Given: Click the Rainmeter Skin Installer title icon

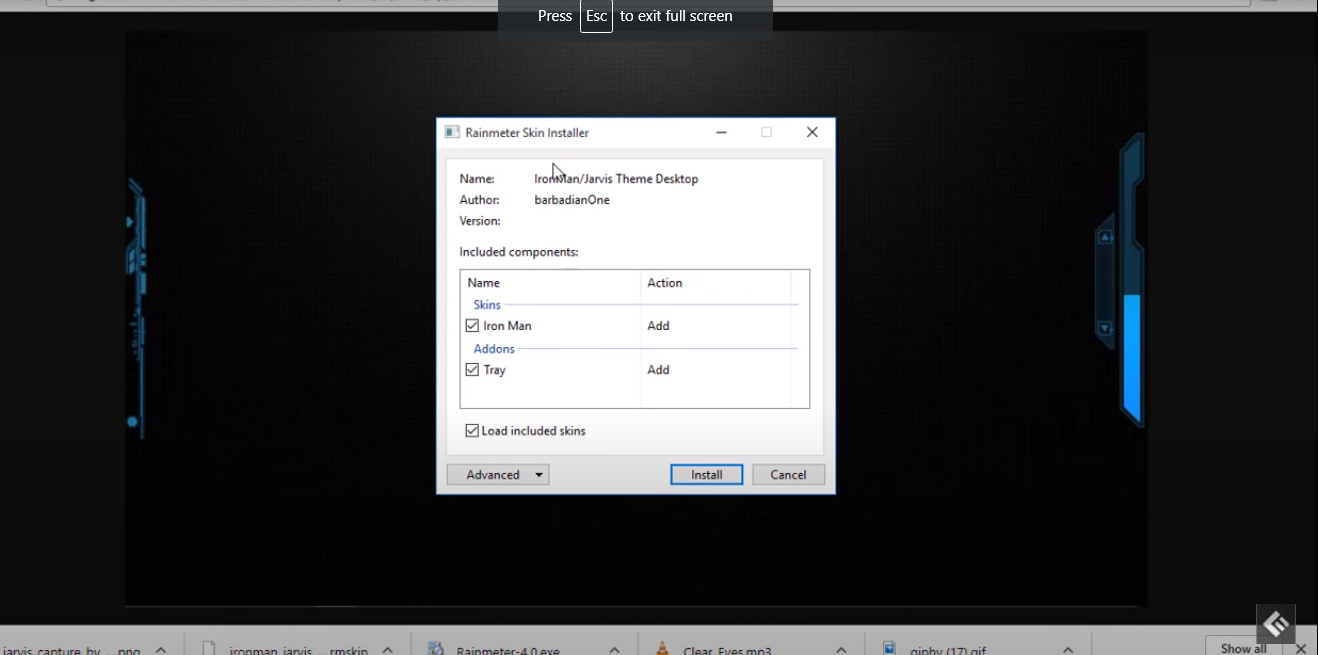Looking at the screenshot, I should pyautogui.click(x=452, y=132).
